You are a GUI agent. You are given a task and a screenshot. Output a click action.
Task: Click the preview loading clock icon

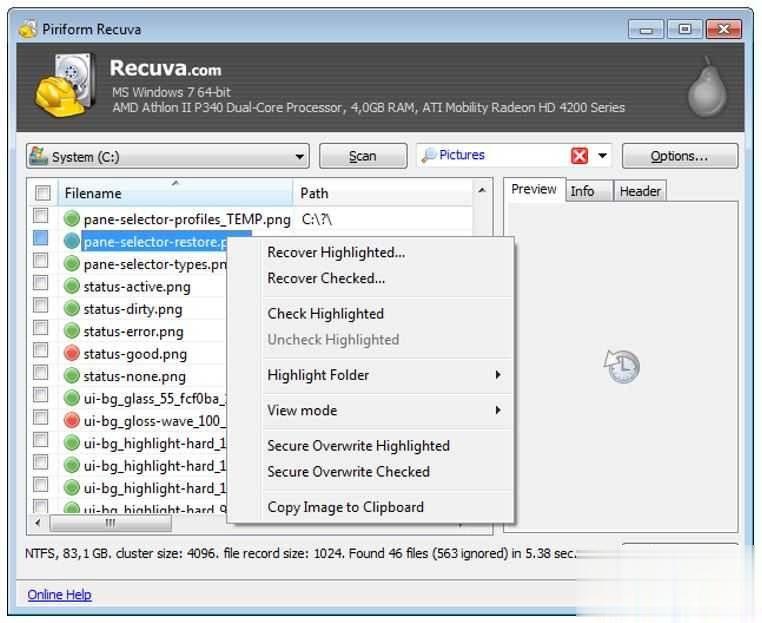tap(622, 366)
